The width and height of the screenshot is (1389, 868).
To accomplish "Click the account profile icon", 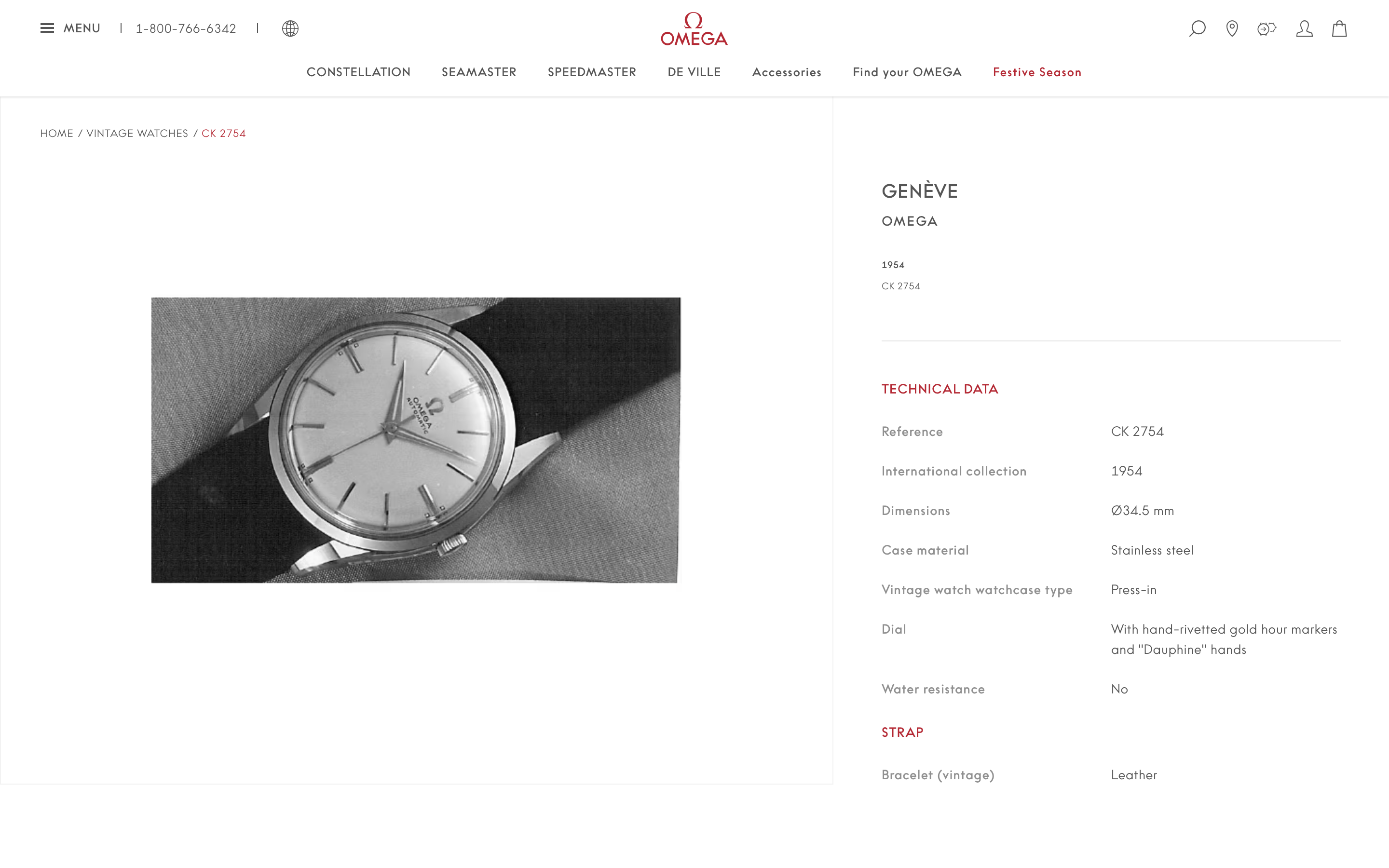I will pos(1304,28).
